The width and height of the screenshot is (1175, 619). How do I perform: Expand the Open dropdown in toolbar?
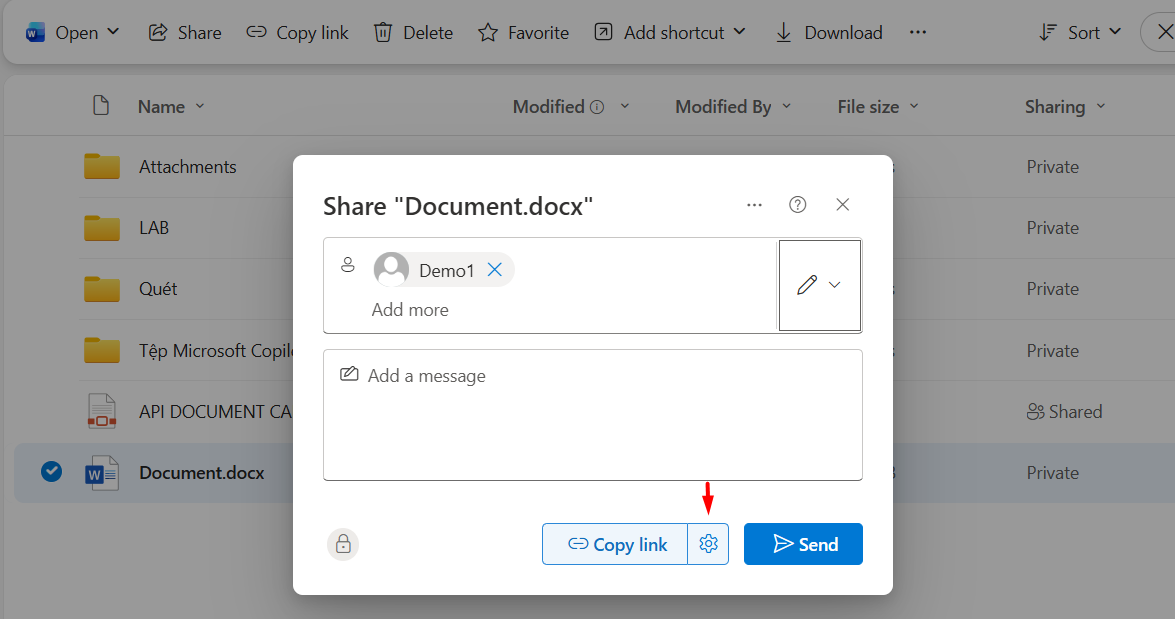point(73,32)
